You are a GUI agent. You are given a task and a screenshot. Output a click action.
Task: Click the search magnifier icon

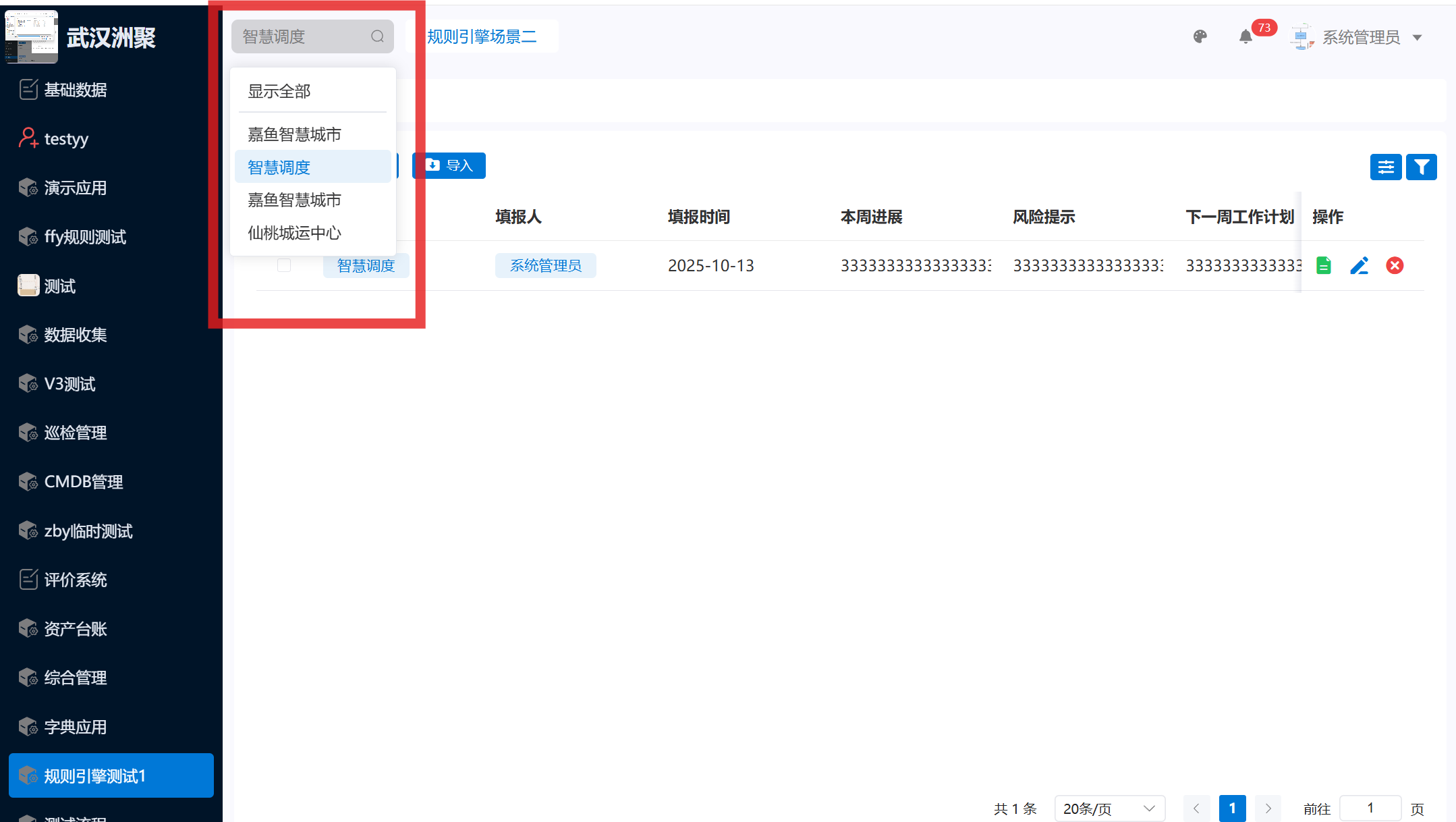tap(377, 36)
